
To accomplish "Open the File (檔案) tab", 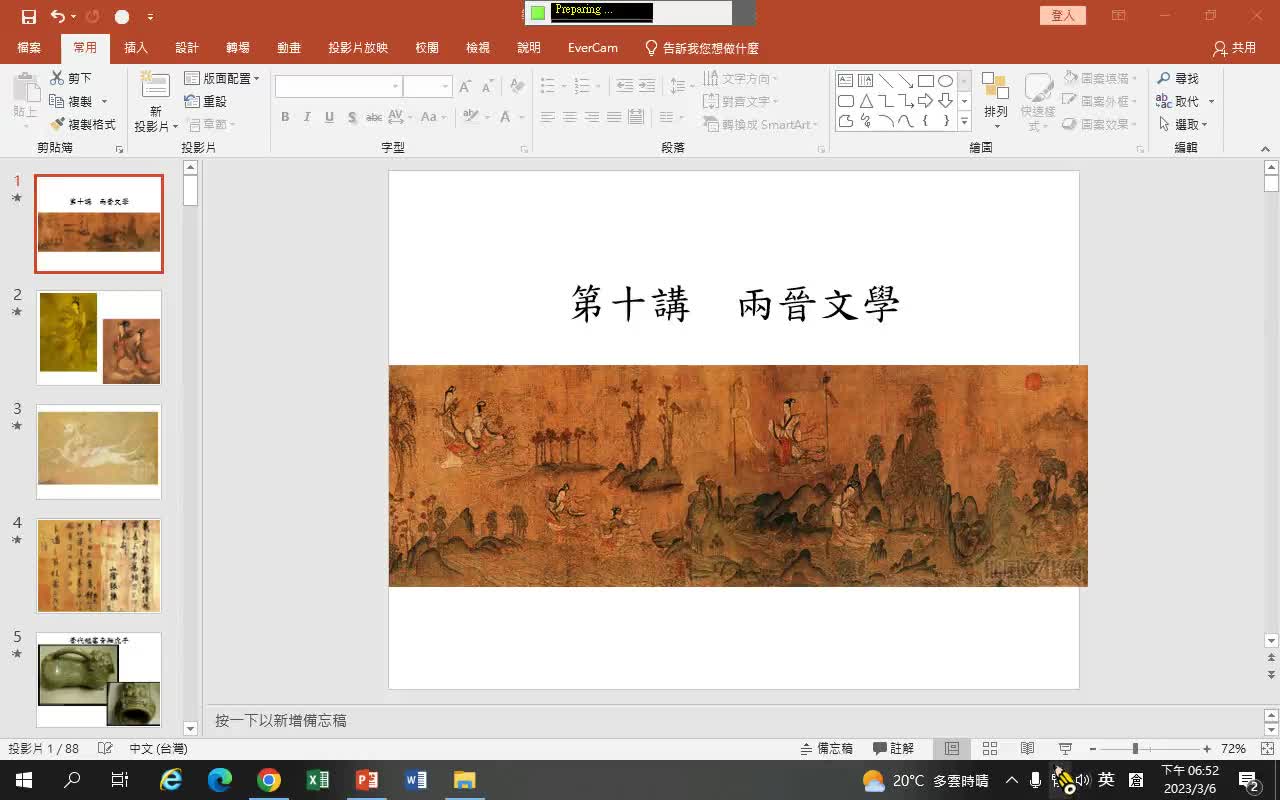I will pyautogui.click(x=29, y=47).
